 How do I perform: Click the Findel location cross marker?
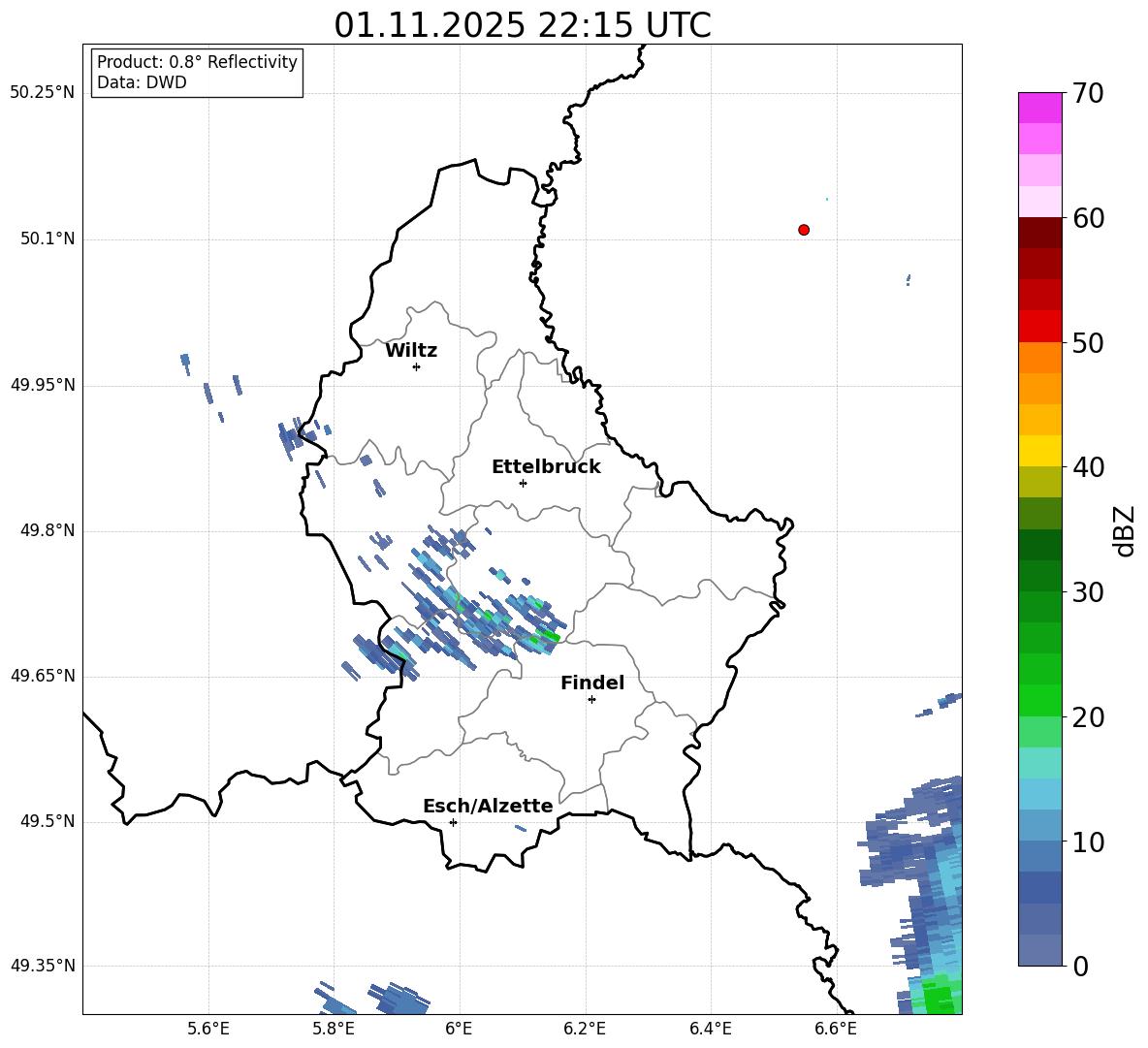(591, 700)
